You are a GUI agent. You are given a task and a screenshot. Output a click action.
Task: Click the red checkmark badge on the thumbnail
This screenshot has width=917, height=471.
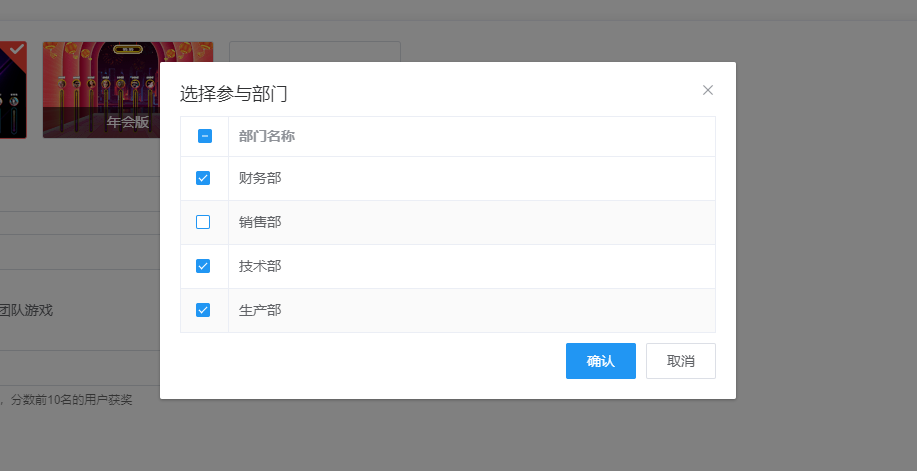pyautogui.click(x=17, y=48)
